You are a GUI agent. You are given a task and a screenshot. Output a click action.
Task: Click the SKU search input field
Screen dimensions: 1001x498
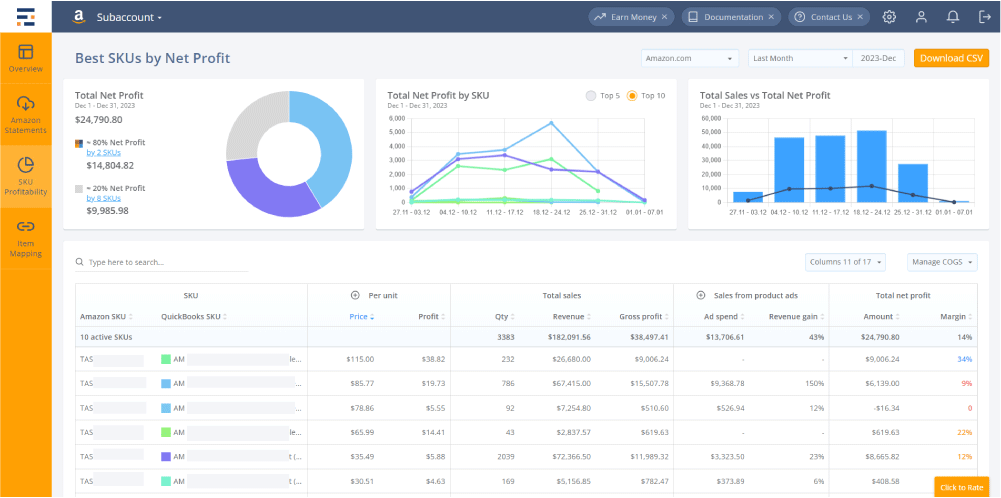[x=165, y=262]
